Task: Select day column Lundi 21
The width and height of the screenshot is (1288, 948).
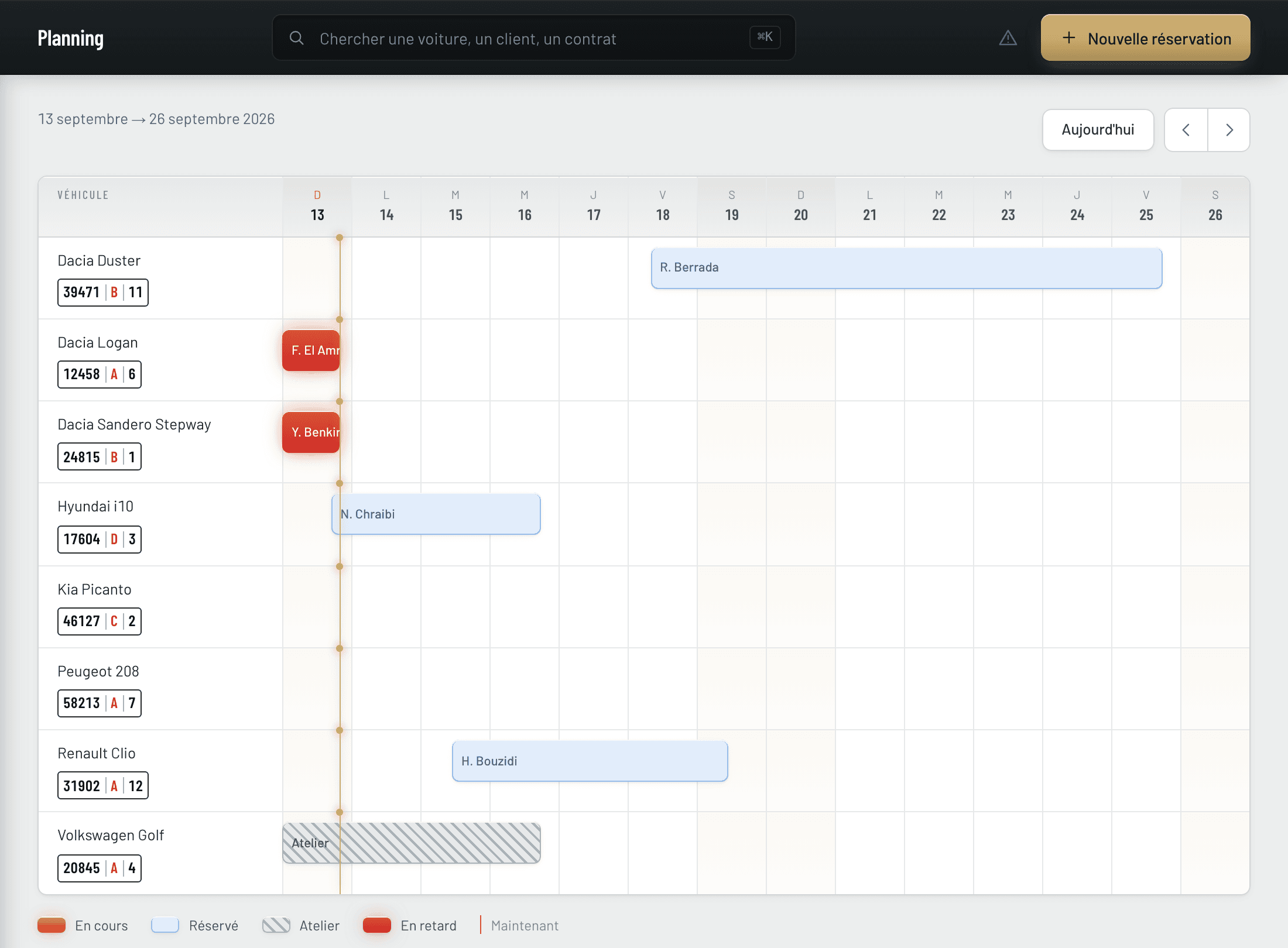Action: 870,207
